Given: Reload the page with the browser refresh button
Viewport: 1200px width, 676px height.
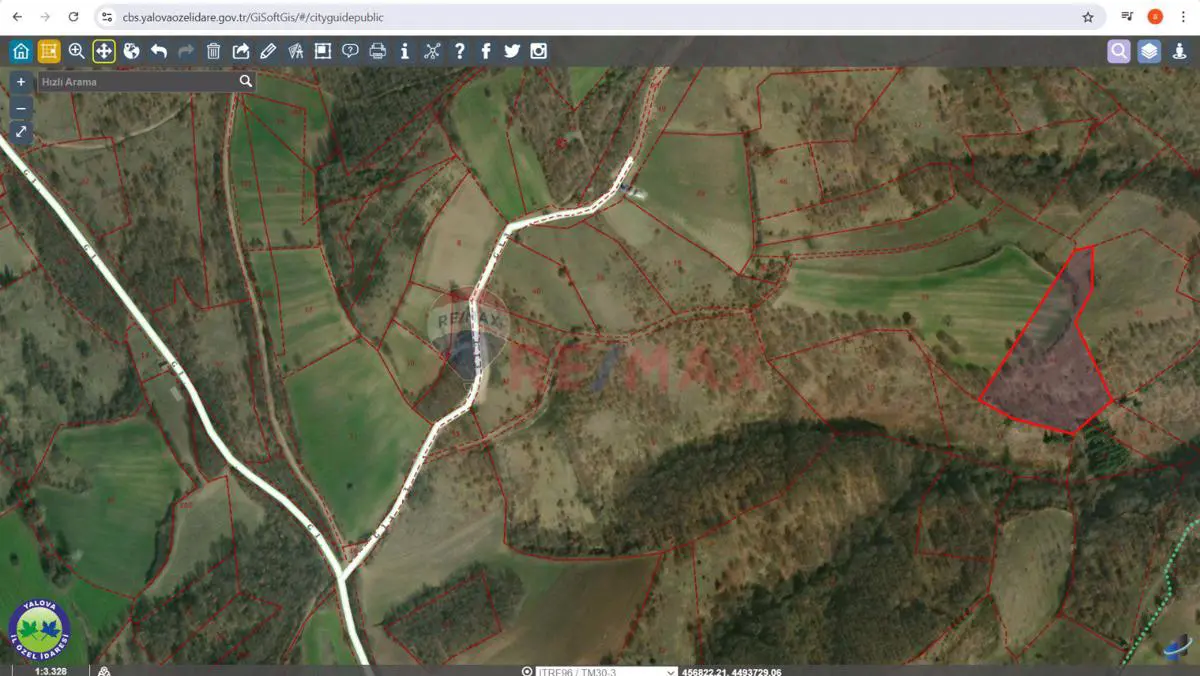Looking at the screenshot, I should [73, 17].
